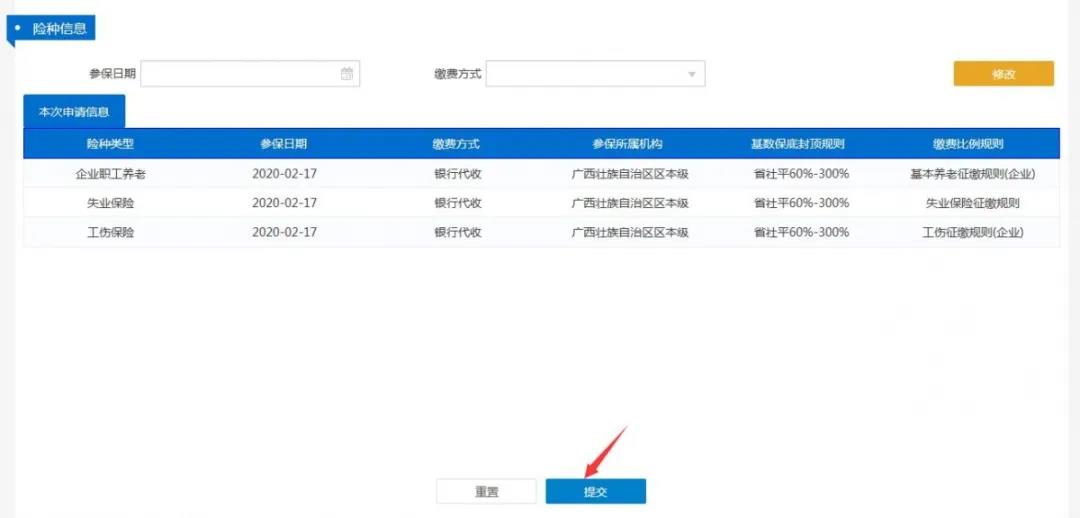The height and width of the screenshot is (518, 1080).
Task: Click the 缴费比例规则 column header
Action: (x=970, y=144)
